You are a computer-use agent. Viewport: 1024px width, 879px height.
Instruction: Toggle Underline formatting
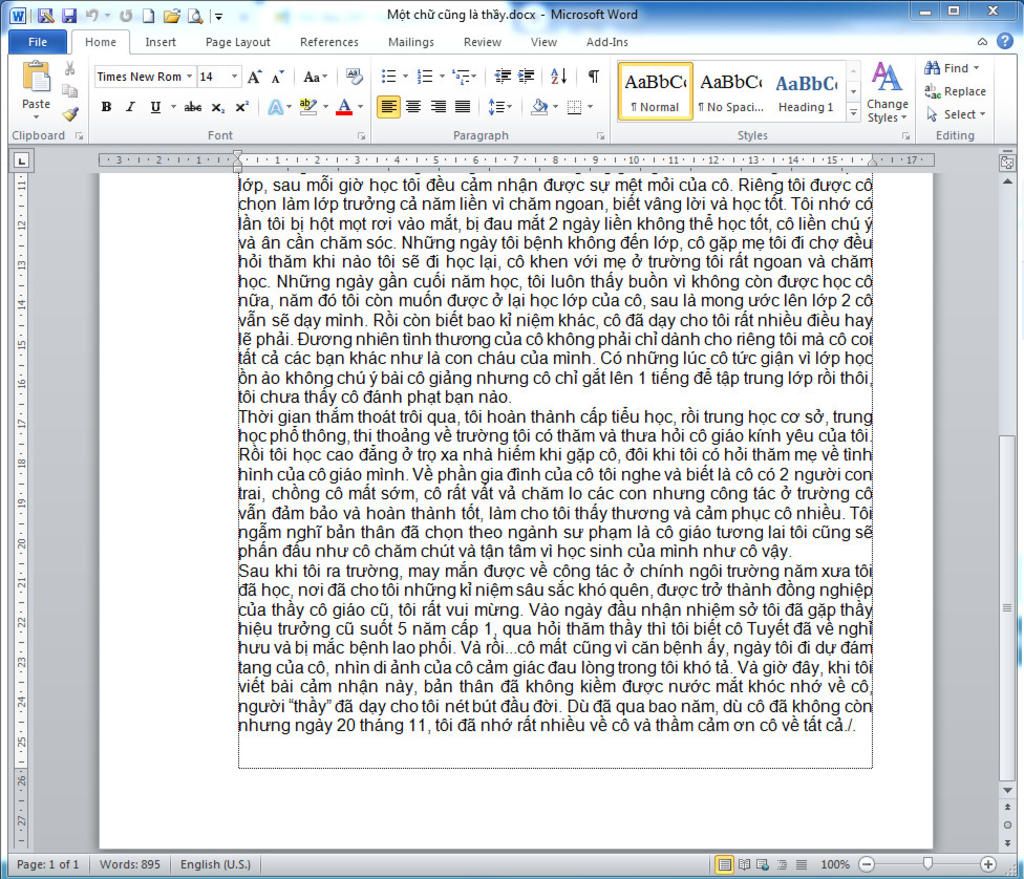(x=155, y=107)
